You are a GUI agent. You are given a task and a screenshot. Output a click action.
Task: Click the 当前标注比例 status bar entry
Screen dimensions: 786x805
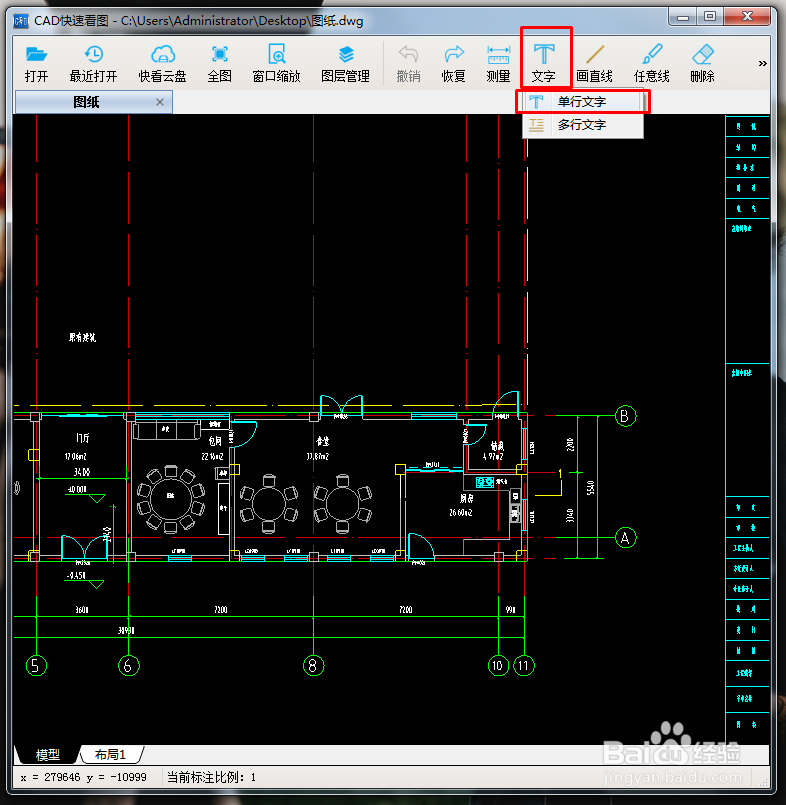[211, 777]
